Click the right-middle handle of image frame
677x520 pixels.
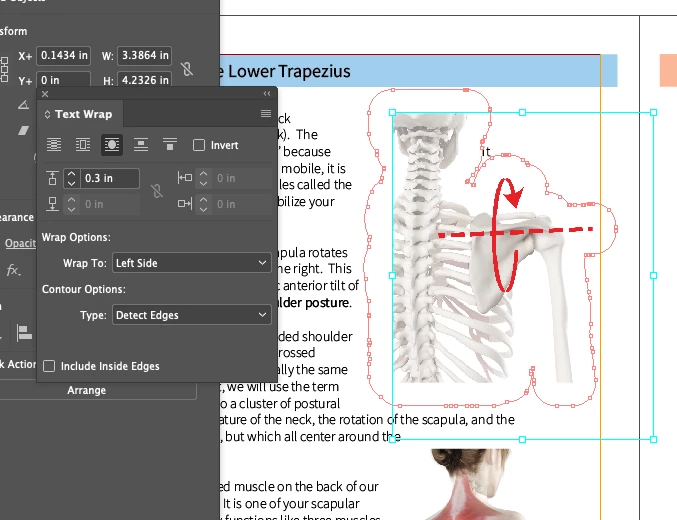click(654, 275)
